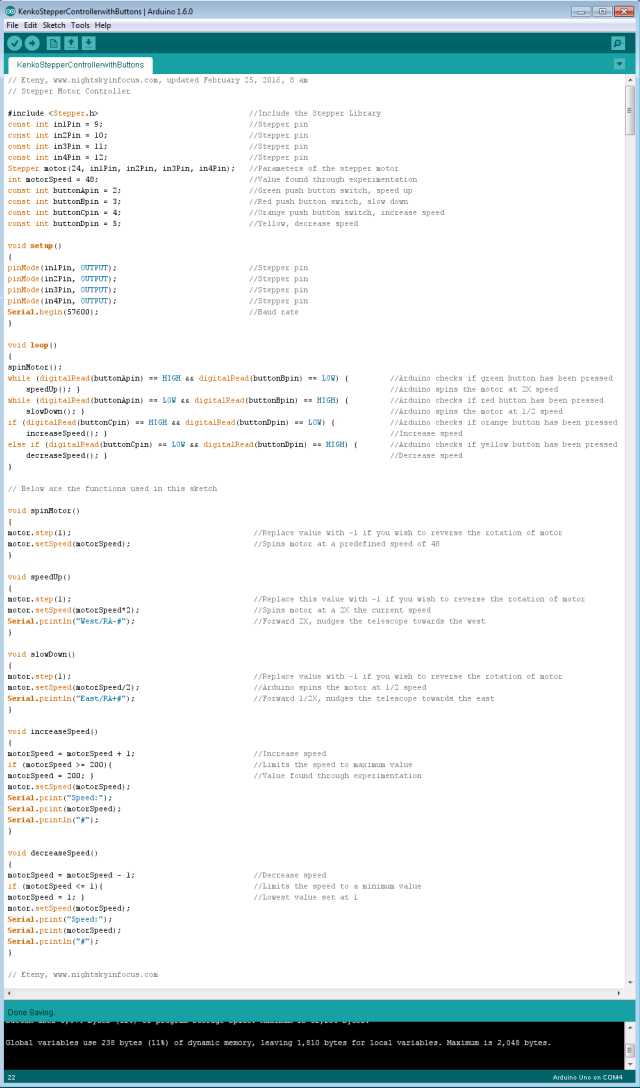
Task: Click the 'spinMotor();' call in loop
Action: click(x=35, y=367)
